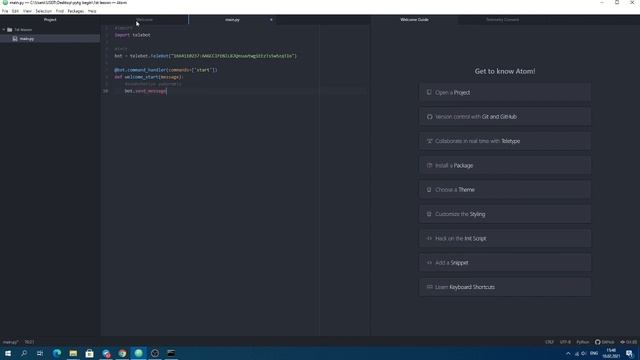This screenshot has height=360, width=640.
Task: Switch to the Welcome tab
Action: pyautogui.click(x=144, y=20)
